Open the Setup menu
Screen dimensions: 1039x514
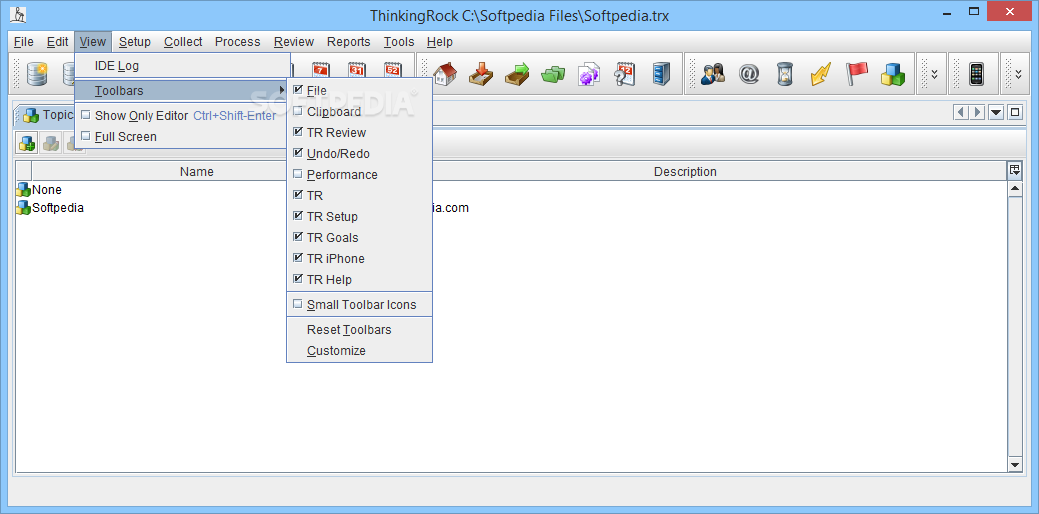pyautogui.click(x=135, y=42)
